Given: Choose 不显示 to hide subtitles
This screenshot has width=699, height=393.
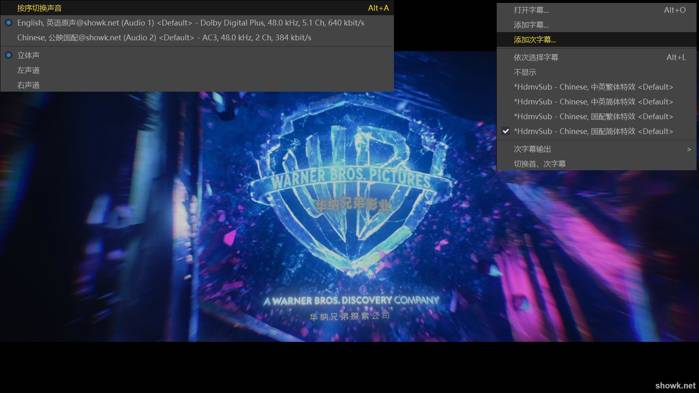Looking at the screenshot, I should click(x=596, y=72).
